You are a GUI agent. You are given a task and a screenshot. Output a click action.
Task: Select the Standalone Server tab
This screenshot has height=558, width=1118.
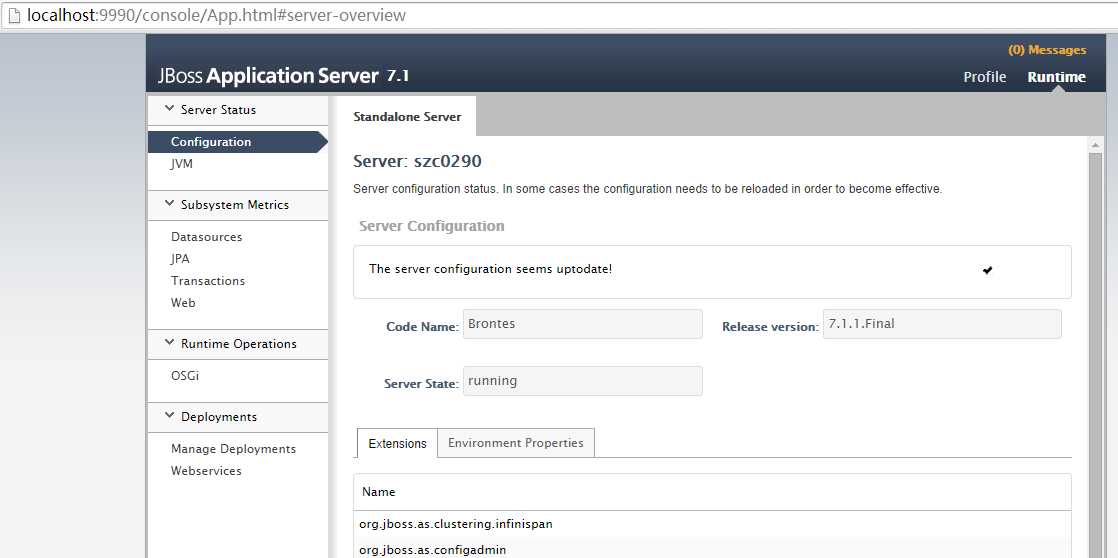(407, 117)
